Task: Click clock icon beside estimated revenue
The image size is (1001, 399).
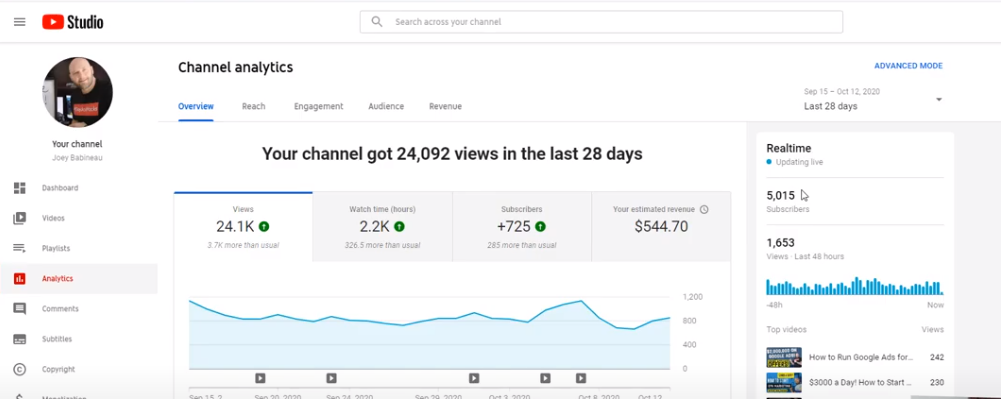Action: pos(704,209)
